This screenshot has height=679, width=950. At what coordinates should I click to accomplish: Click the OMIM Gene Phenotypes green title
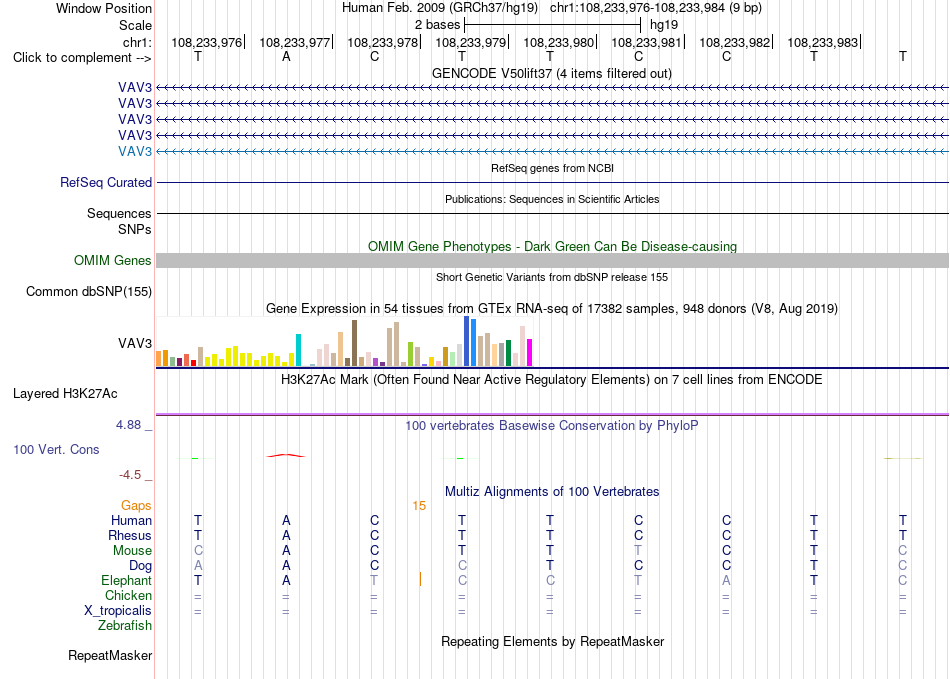tap(553, 247)
